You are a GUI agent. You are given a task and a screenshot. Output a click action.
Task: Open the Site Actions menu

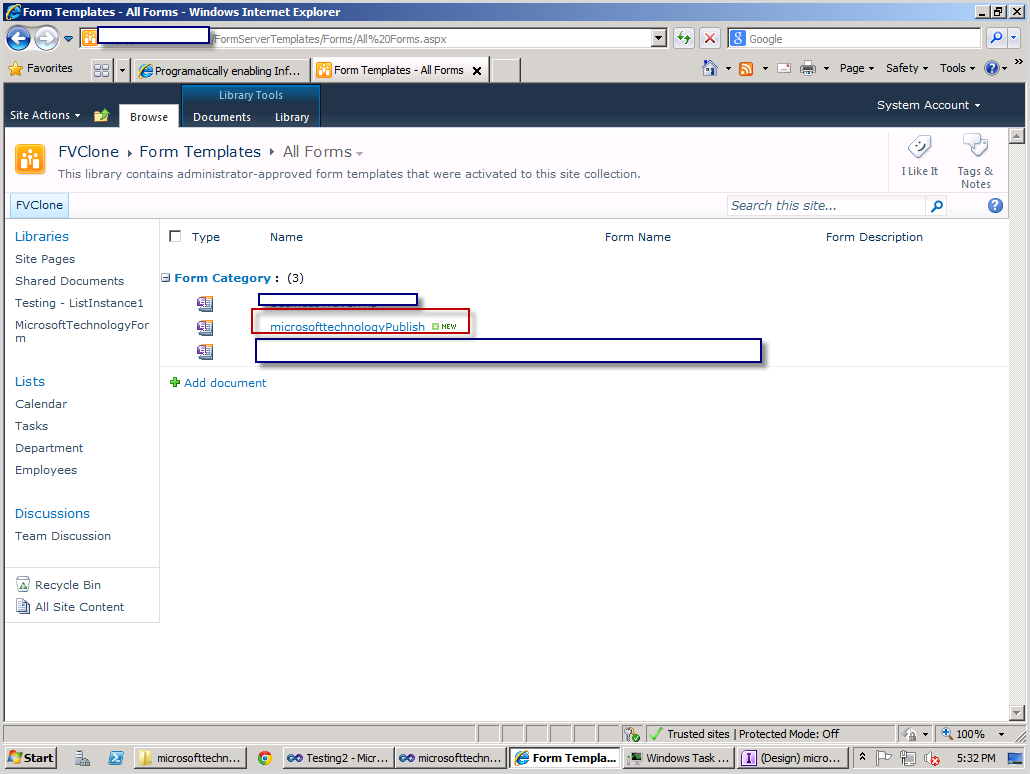[44, 115]
